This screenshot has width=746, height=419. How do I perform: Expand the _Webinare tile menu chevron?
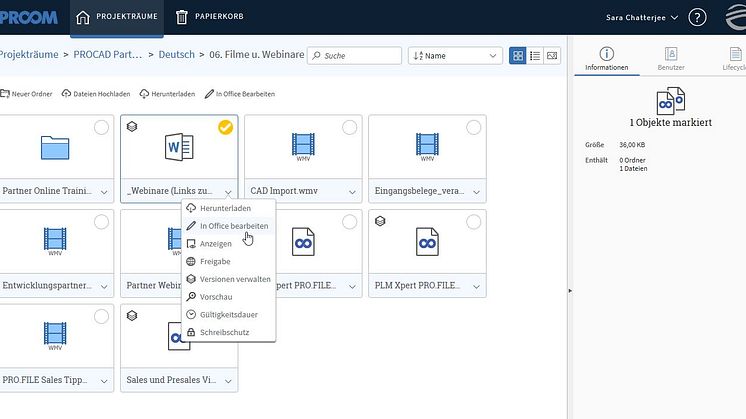click(228, 192)
